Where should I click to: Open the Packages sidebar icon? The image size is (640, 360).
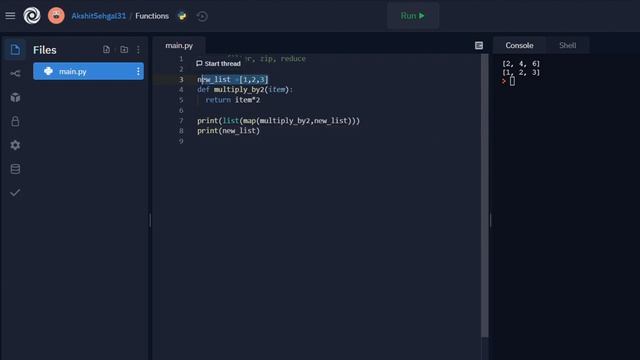(x=15, y=98)
